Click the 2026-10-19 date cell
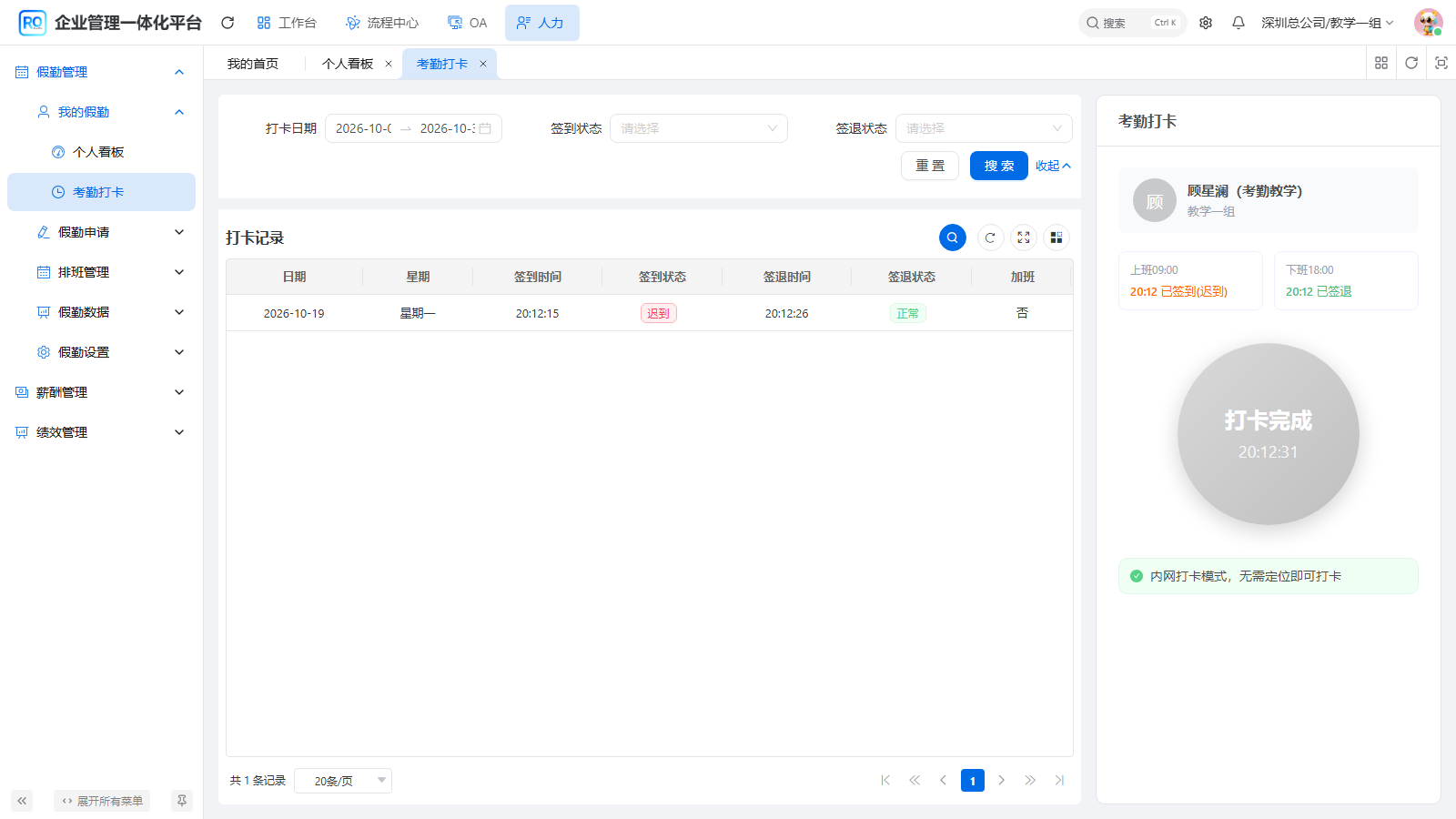The height and width of the screenshot is (819, 1456). pos(294,313)
